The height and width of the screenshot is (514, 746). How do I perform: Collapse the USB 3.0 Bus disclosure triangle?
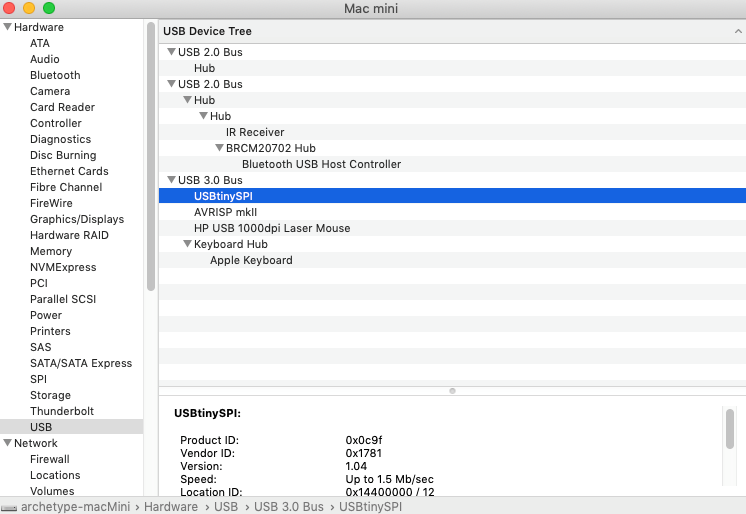point(171,179)
